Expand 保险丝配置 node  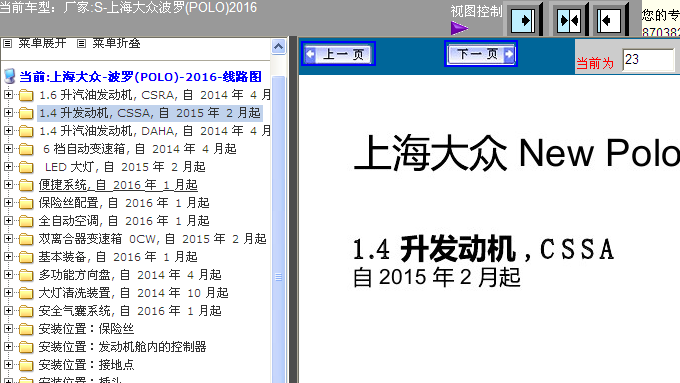tap(8, 202)
